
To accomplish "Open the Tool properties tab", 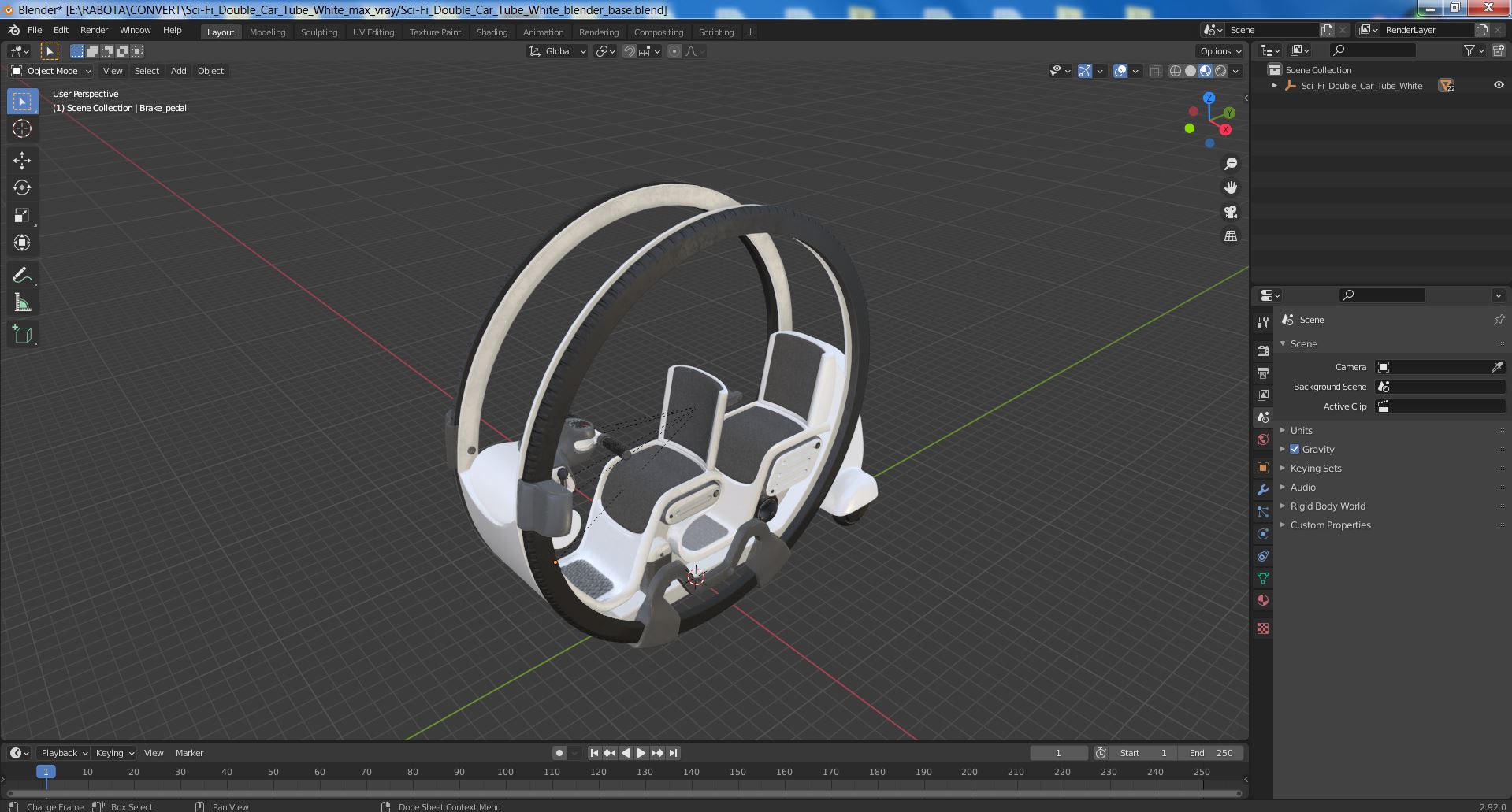I will point(1263,323).
